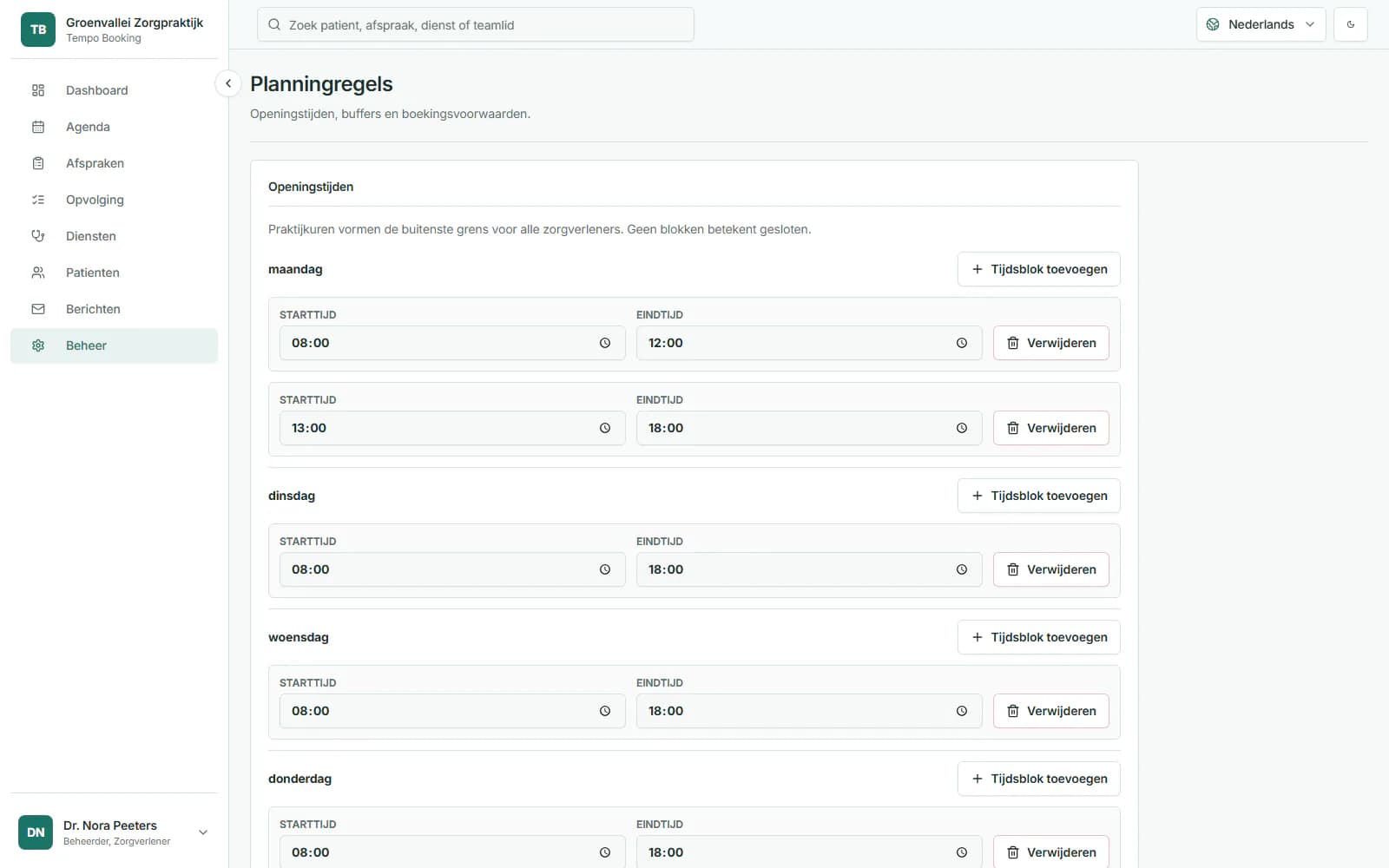Screen dimensions: 1389x868
Task: Toggle dark mode moon icon
Action: coord(1351,24)
